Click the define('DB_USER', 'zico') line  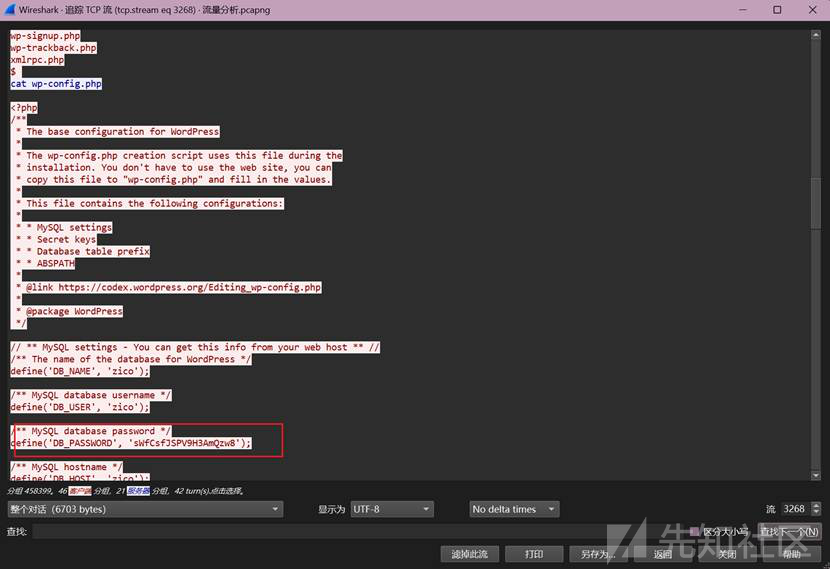coord(80,407)
